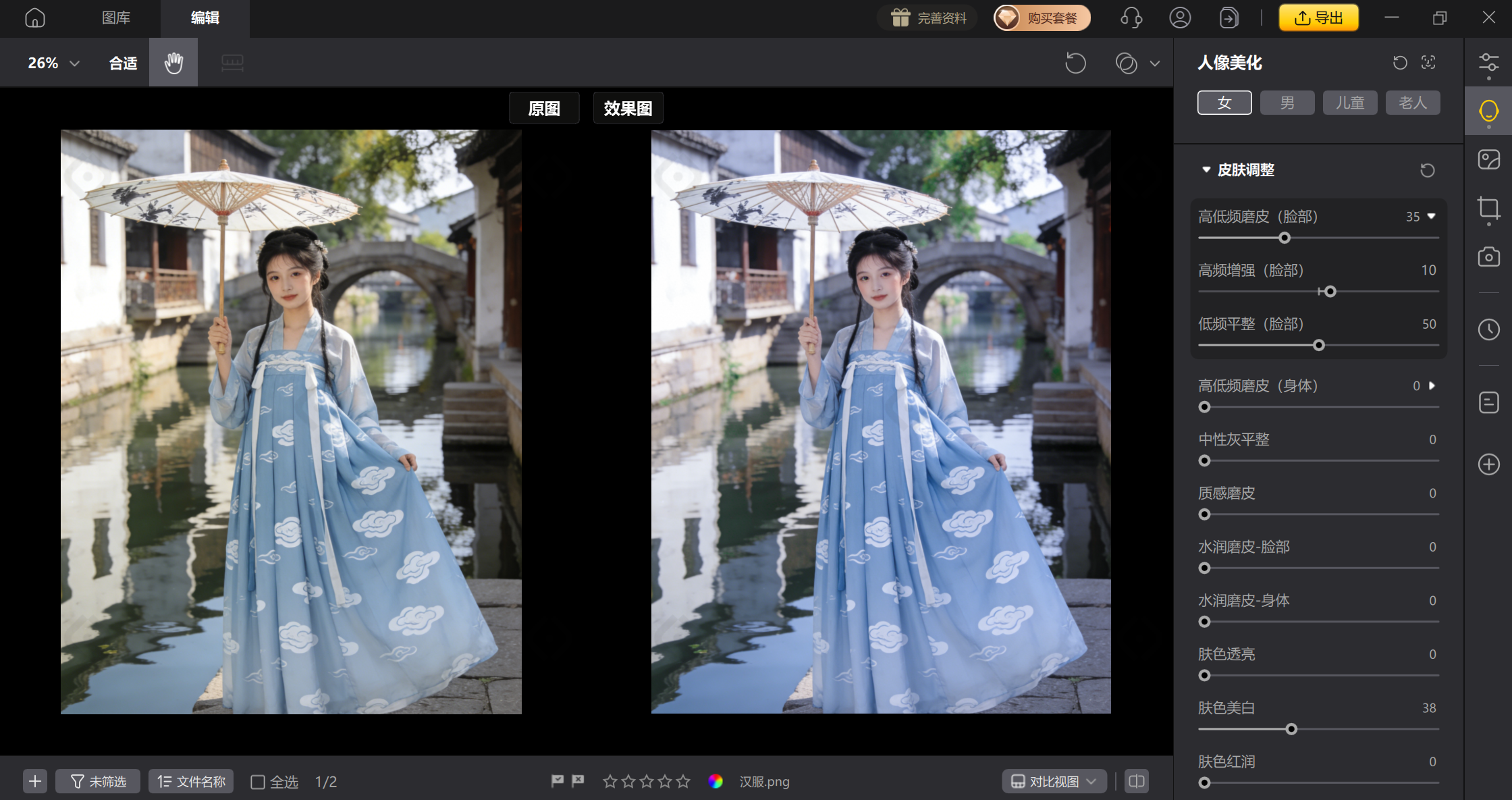Reset 皮肤调整 using its circular arrow icon
This screenshot has height=800, width=1512.
pos(1427,169)
